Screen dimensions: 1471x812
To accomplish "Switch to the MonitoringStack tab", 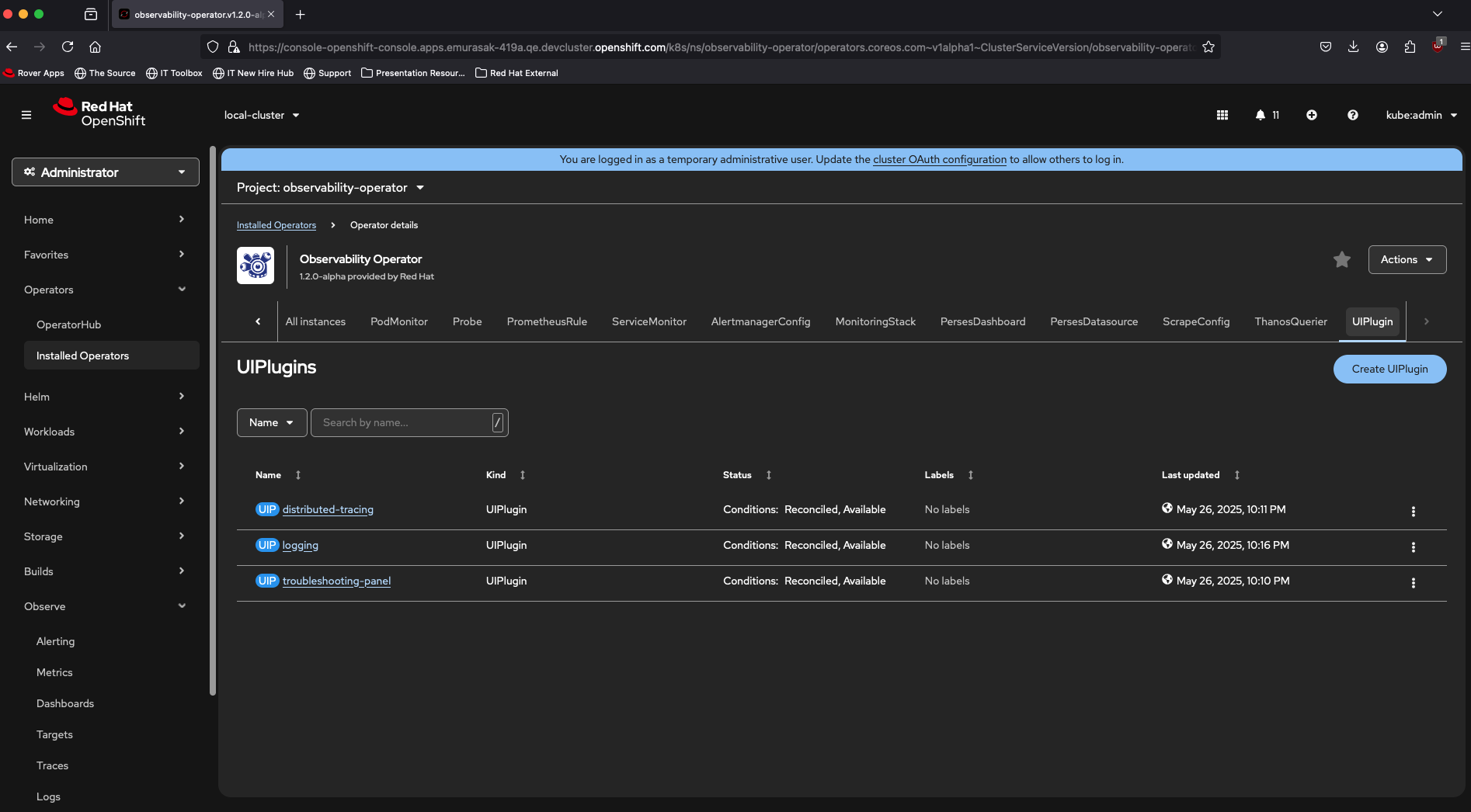I will pyautogui.click(x=875, y=321).
